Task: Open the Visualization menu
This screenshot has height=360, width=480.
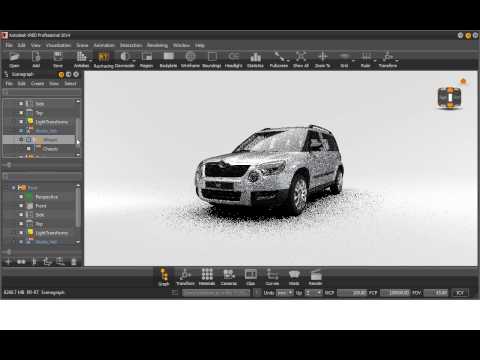Action: [59, 45]
